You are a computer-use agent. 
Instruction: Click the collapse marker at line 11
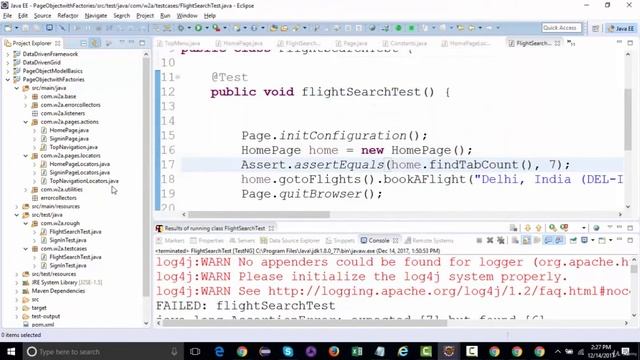[179, 77]
